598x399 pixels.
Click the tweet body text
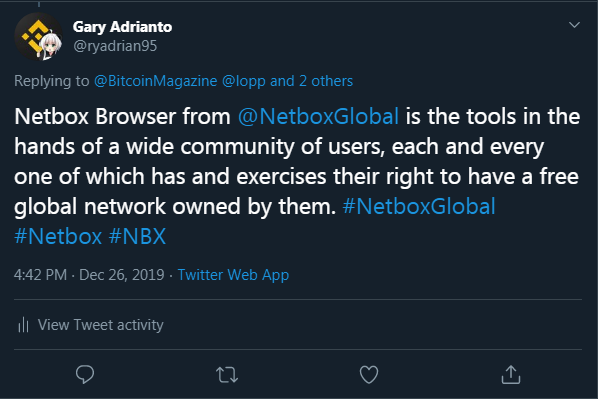[297, 176]
